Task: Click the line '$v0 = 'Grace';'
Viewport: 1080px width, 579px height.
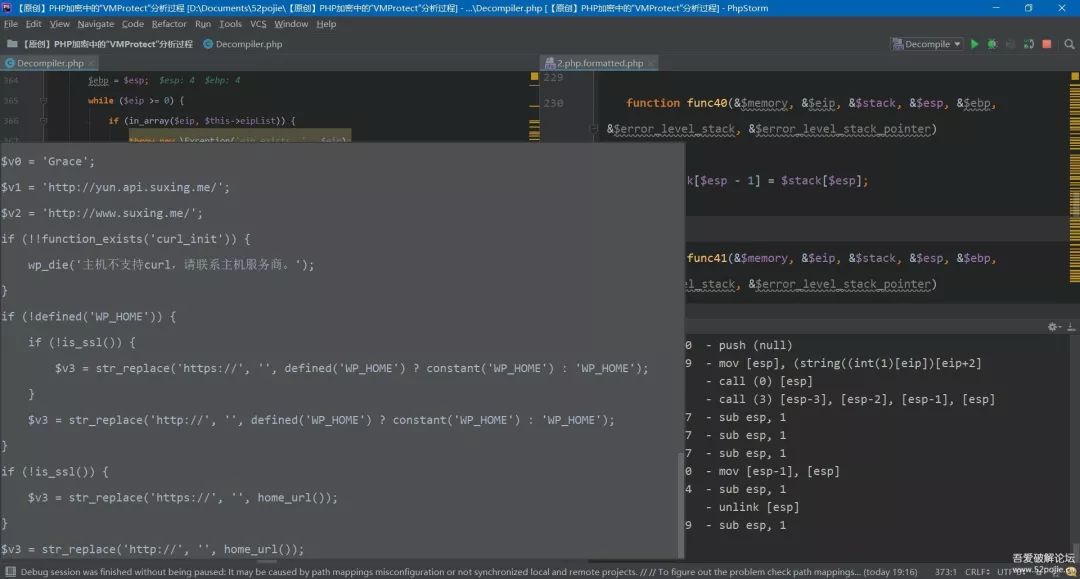Action: pos(48,161)
